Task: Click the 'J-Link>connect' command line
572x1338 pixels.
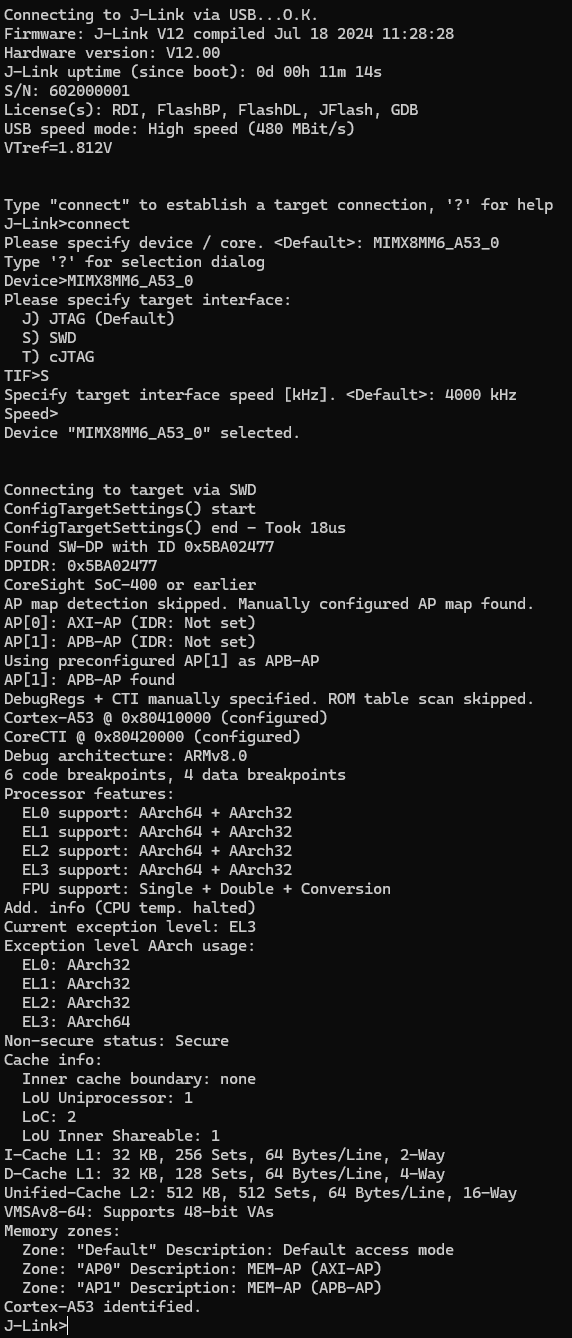Action: [x=67, y=224]
